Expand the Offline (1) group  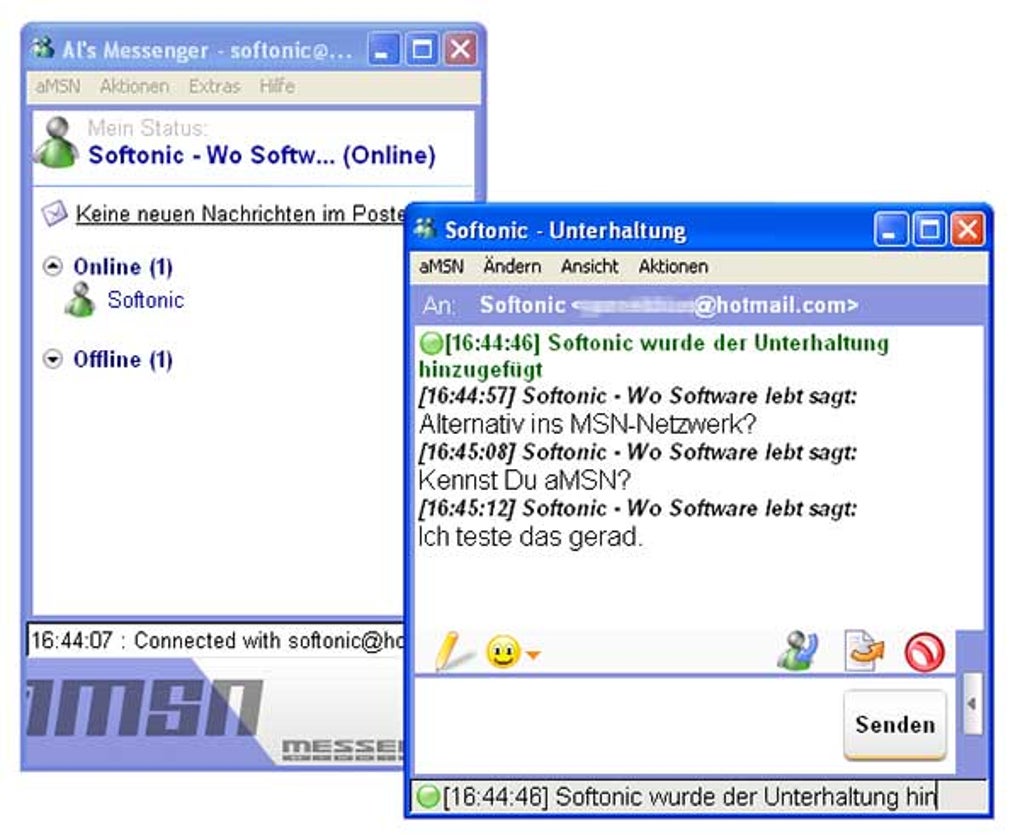(53, 359)
